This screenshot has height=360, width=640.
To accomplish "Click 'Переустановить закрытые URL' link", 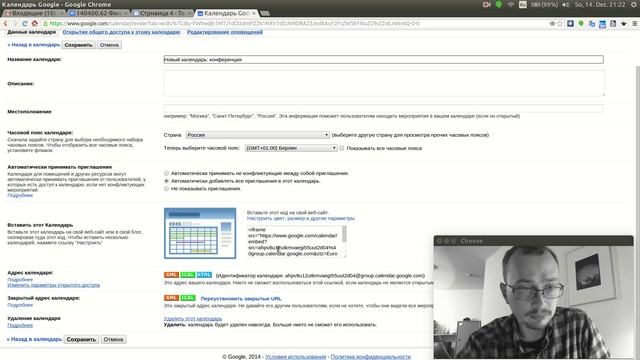I will click(241, 298).
